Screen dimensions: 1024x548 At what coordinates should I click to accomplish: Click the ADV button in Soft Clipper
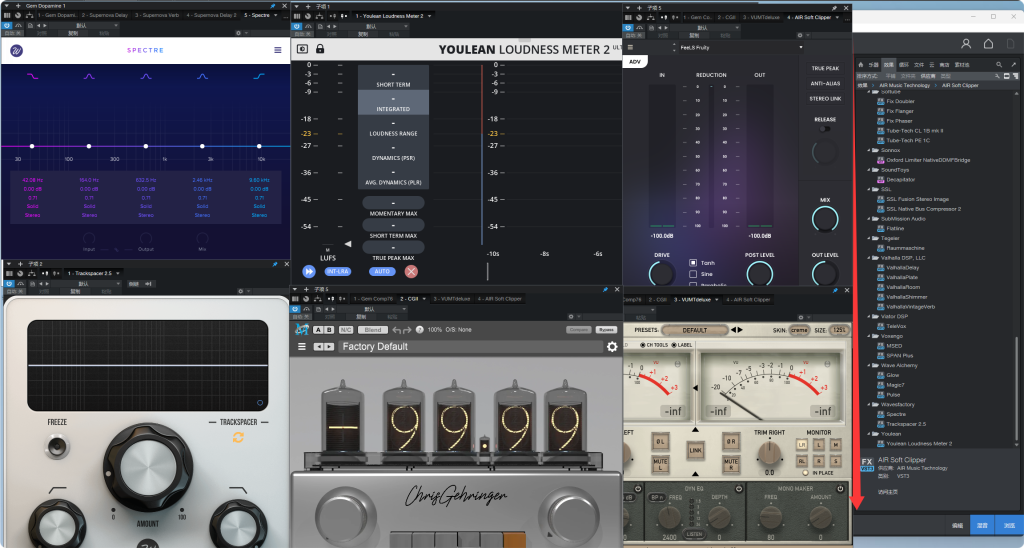635,61
